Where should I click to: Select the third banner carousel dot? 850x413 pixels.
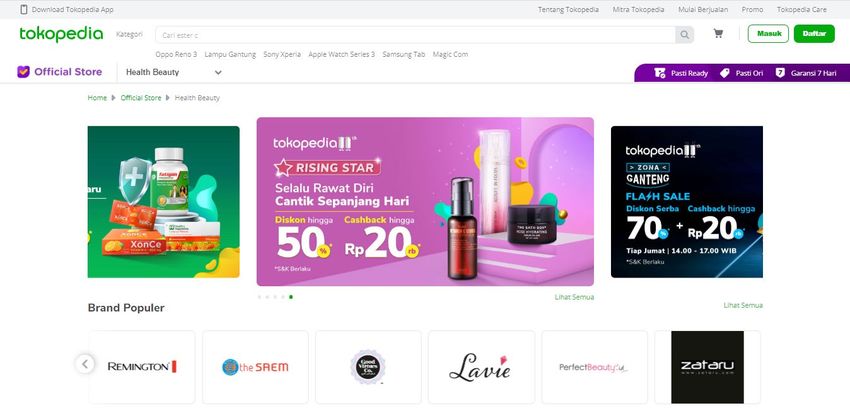click(275, 297)
